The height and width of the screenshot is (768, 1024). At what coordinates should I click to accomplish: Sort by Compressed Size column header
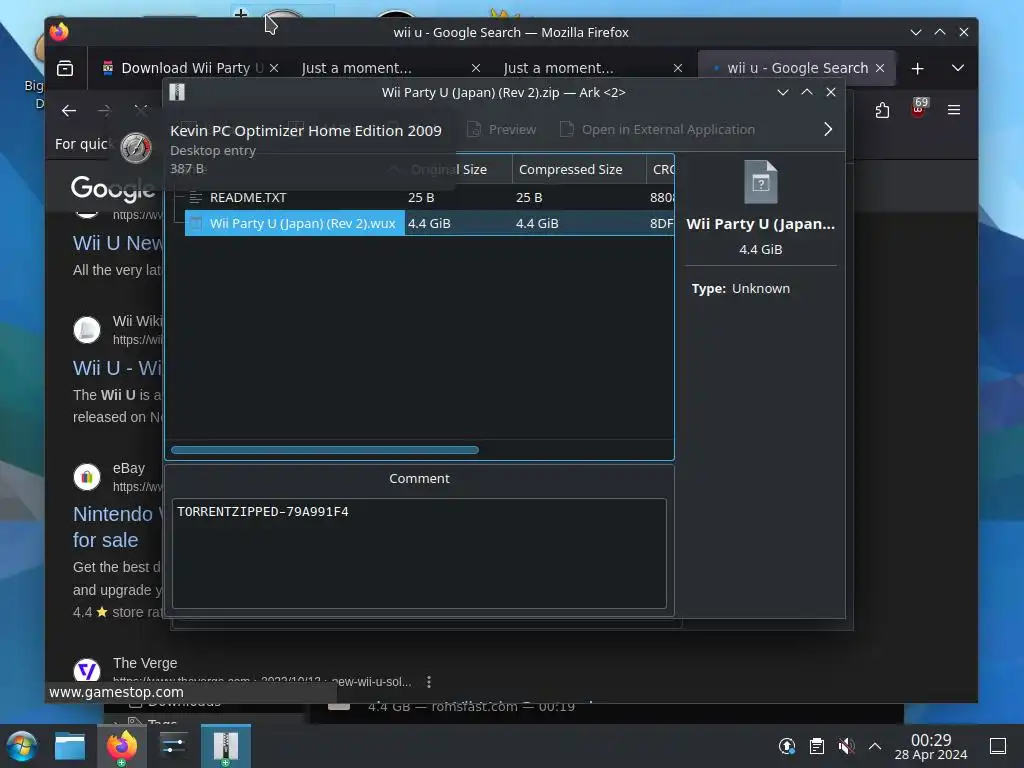[x=579, y=169]
